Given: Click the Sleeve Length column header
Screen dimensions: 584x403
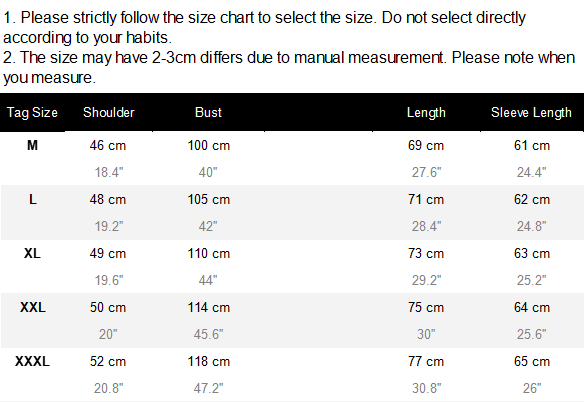Looking at the screenshot, I should click(531, 112).
